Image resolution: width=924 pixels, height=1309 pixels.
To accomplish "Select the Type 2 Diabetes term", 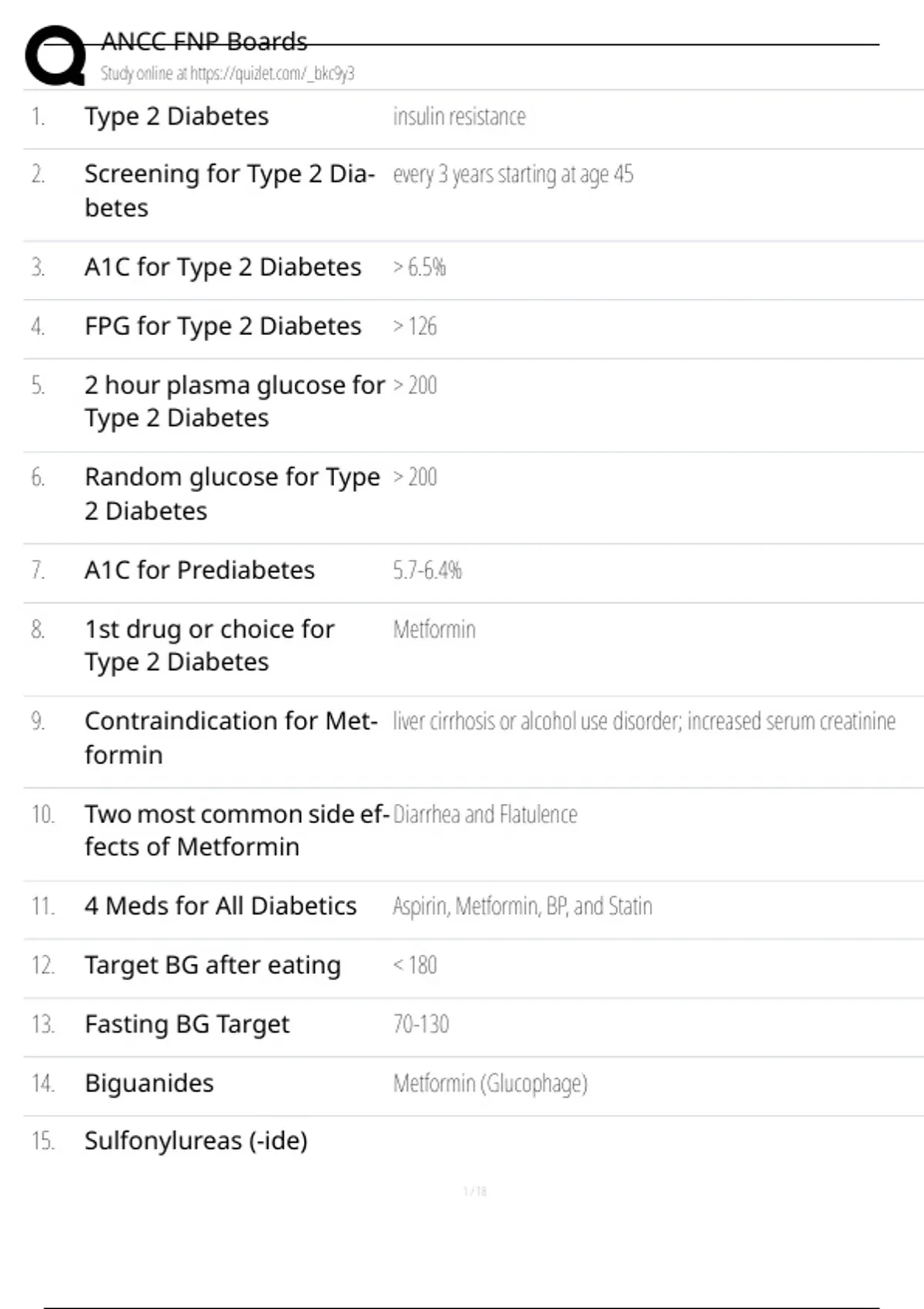I will coord(176,116).
